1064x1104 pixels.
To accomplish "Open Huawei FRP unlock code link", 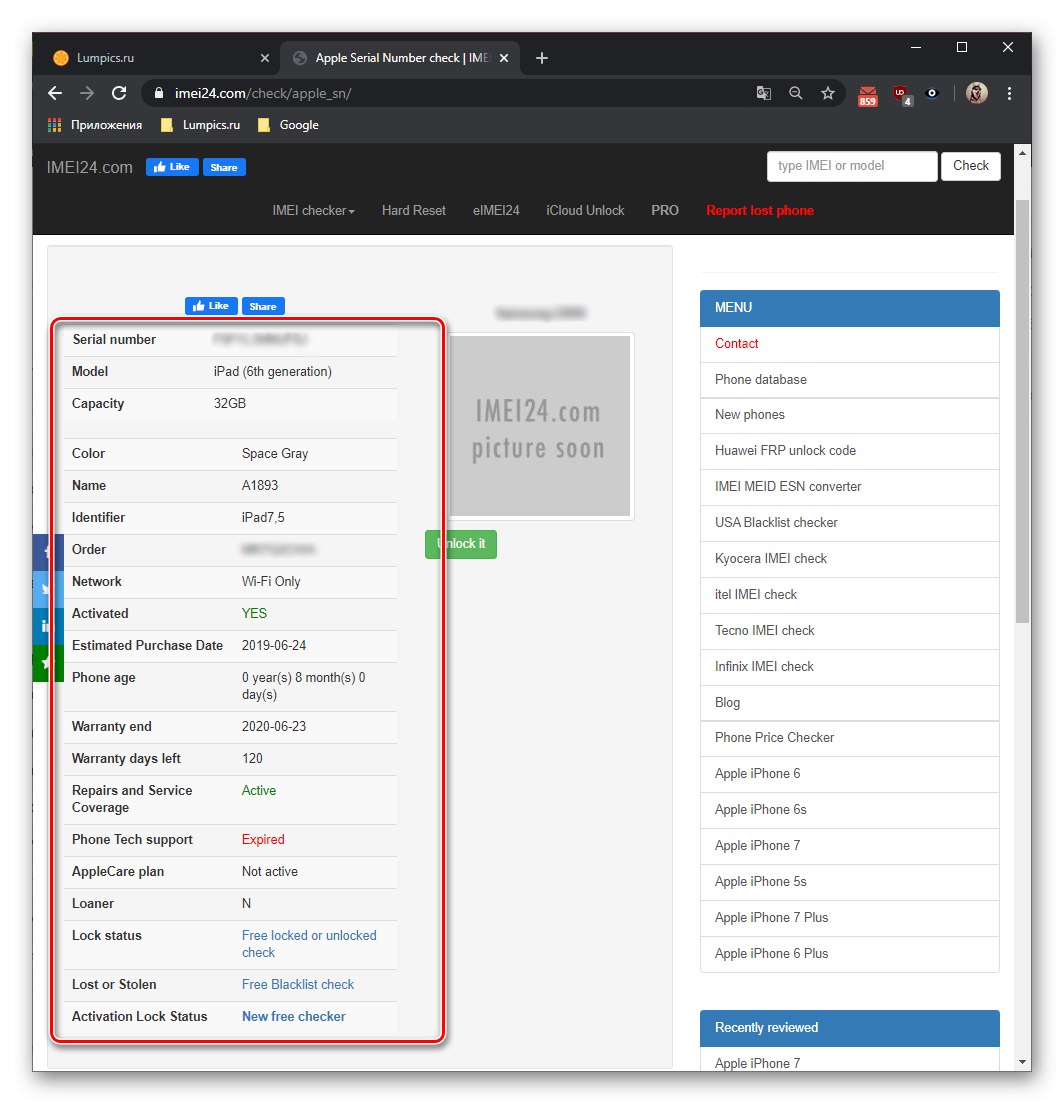I will click(849, 451).
